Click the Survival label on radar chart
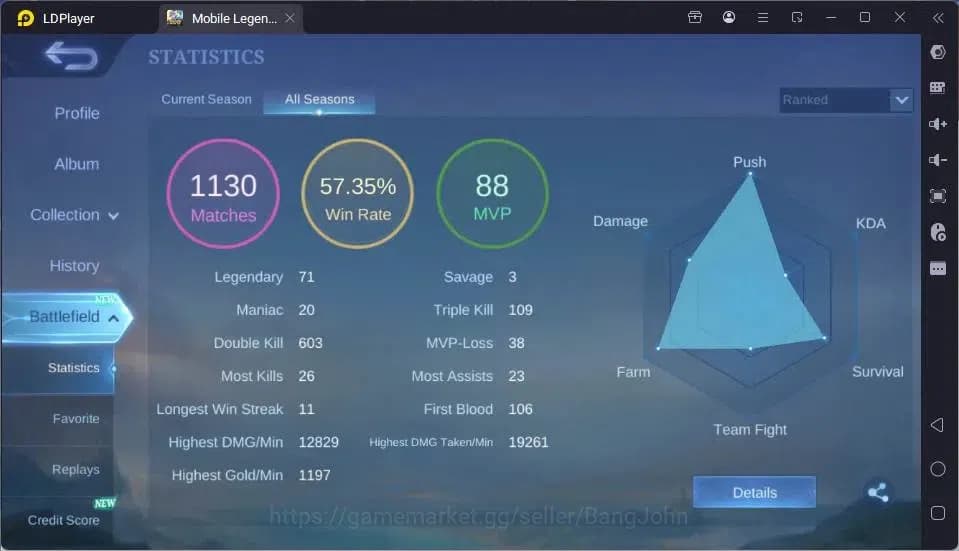 click(x=878, y=372)
